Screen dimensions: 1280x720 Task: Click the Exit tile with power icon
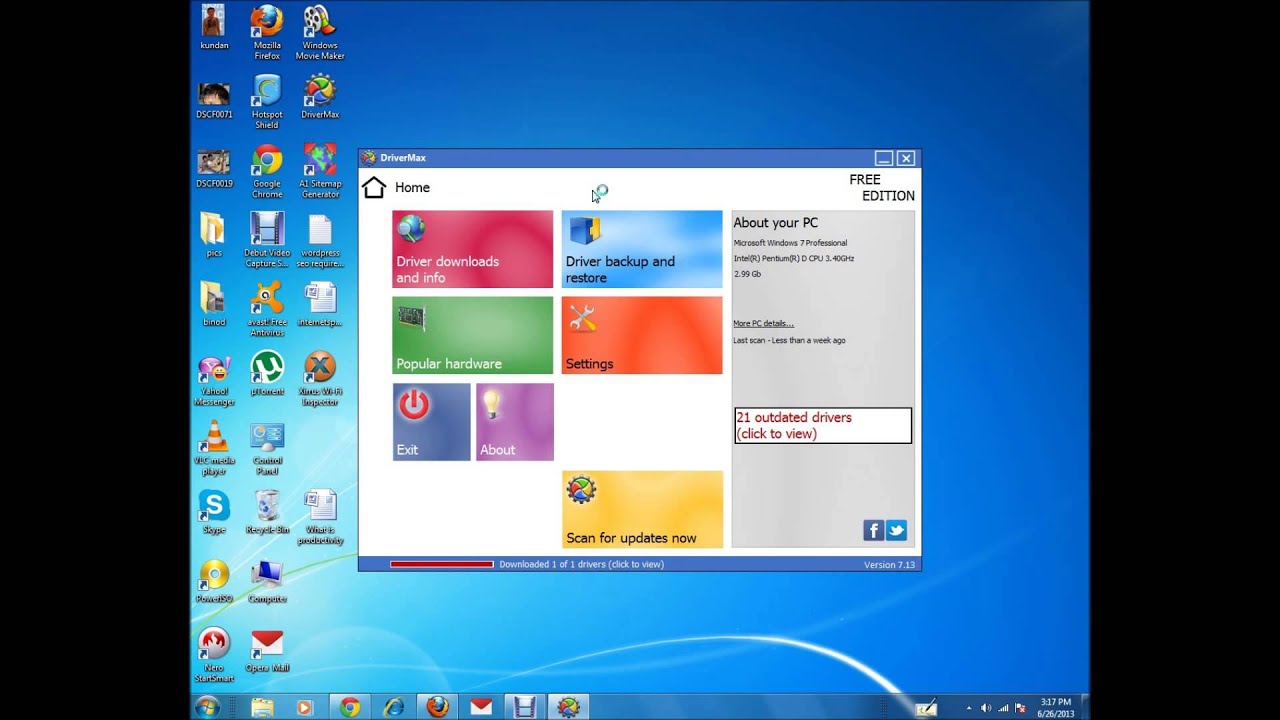[431, 422]
